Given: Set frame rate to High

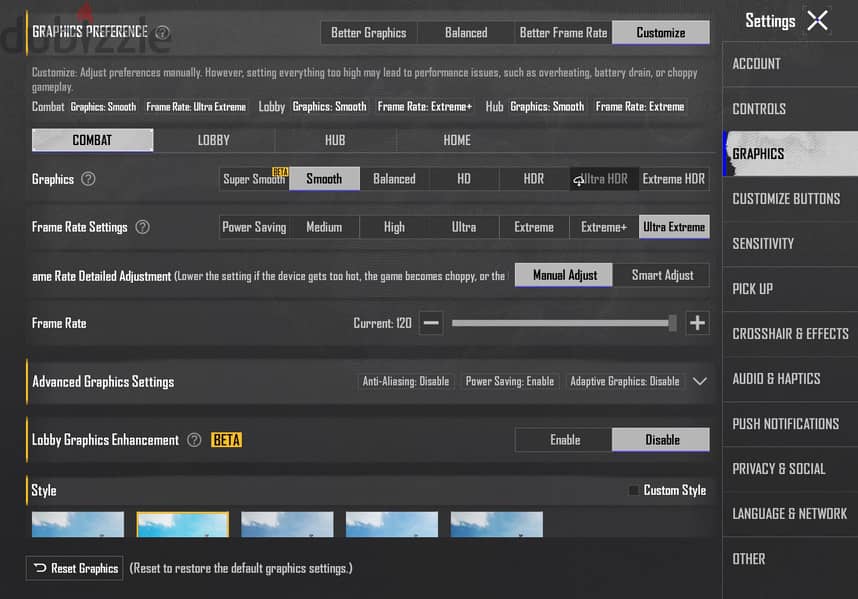Looking at the screenshot, I should 394,227.
